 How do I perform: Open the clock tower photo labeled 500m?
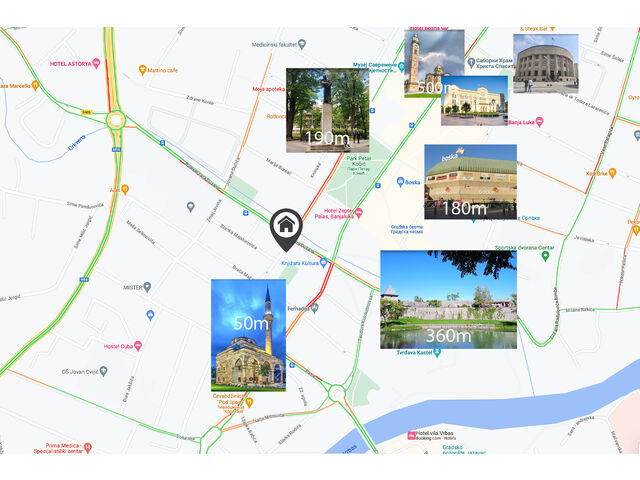click(433, 62)
